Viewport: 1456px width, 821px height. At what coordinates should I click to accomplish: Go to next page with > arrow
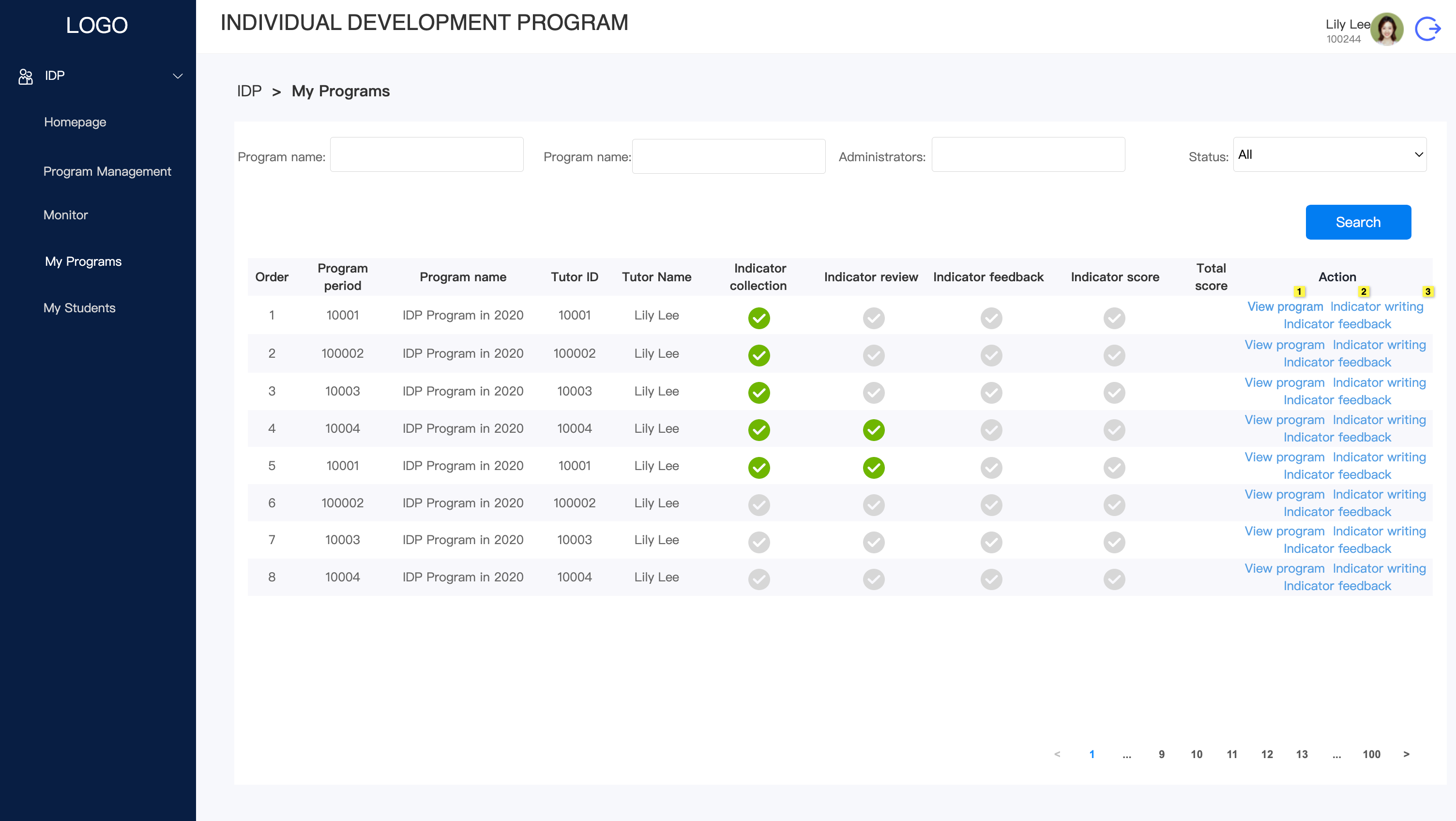point(1406,754)
